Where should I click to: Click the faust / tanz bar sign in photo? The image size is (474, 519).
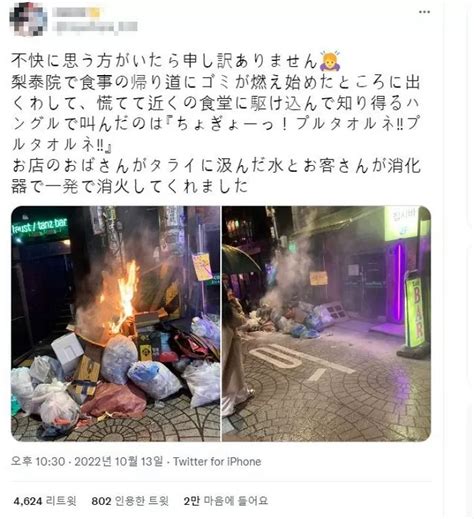tap(40, 227)
